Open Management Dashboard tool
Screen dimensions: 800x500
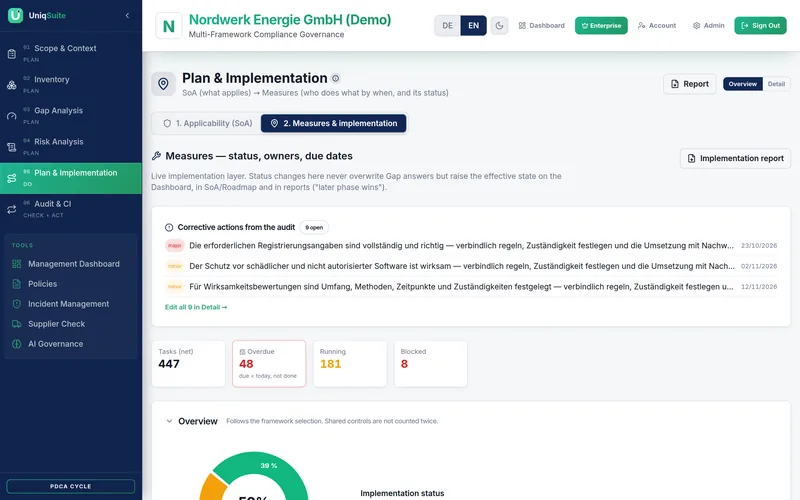tap(71, 264)
